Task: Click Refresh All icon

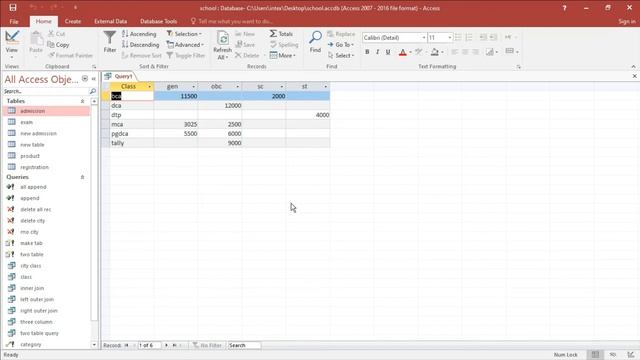Action: 222,45
